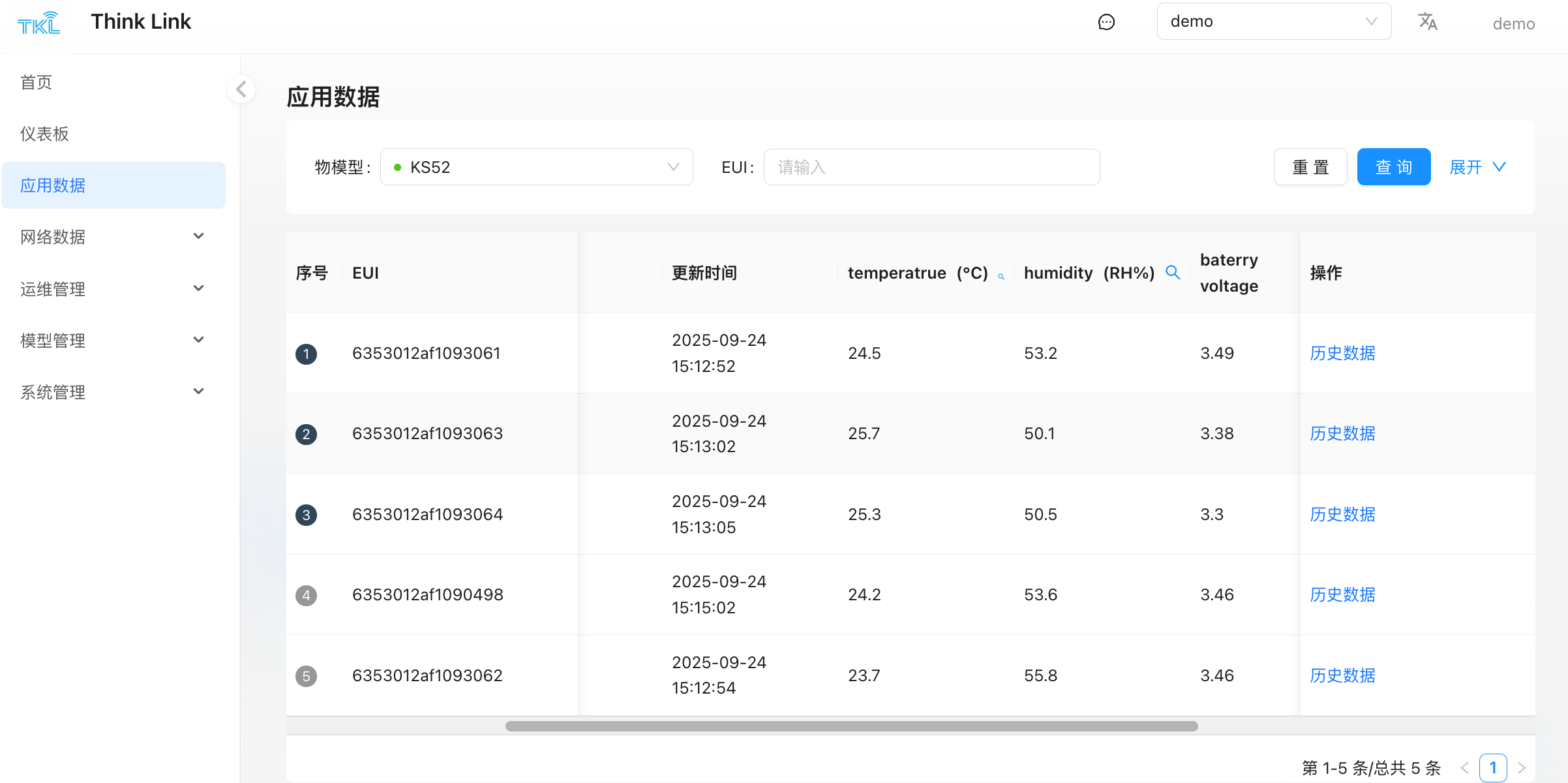Click the language translate icon

(1428, 22)
